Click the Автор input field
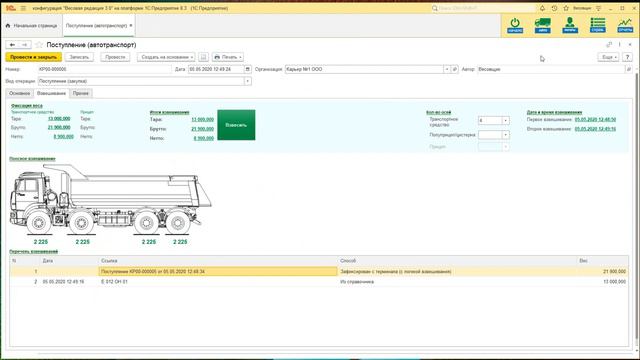Viewport: 640px width, 360px height. [551, 69]
